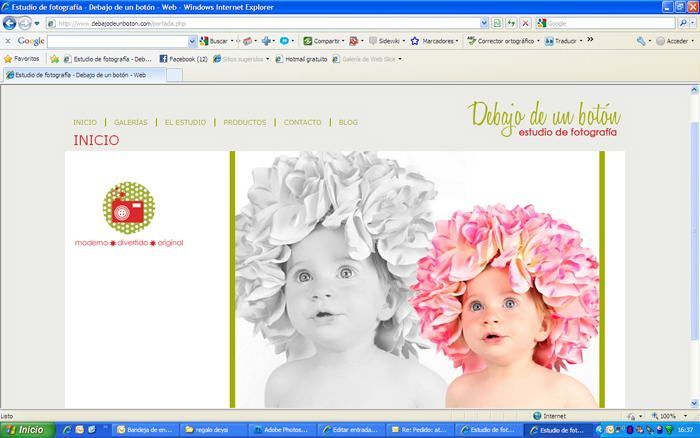
Task: Click the babies flower hats photo
Action: pos(417,279)
